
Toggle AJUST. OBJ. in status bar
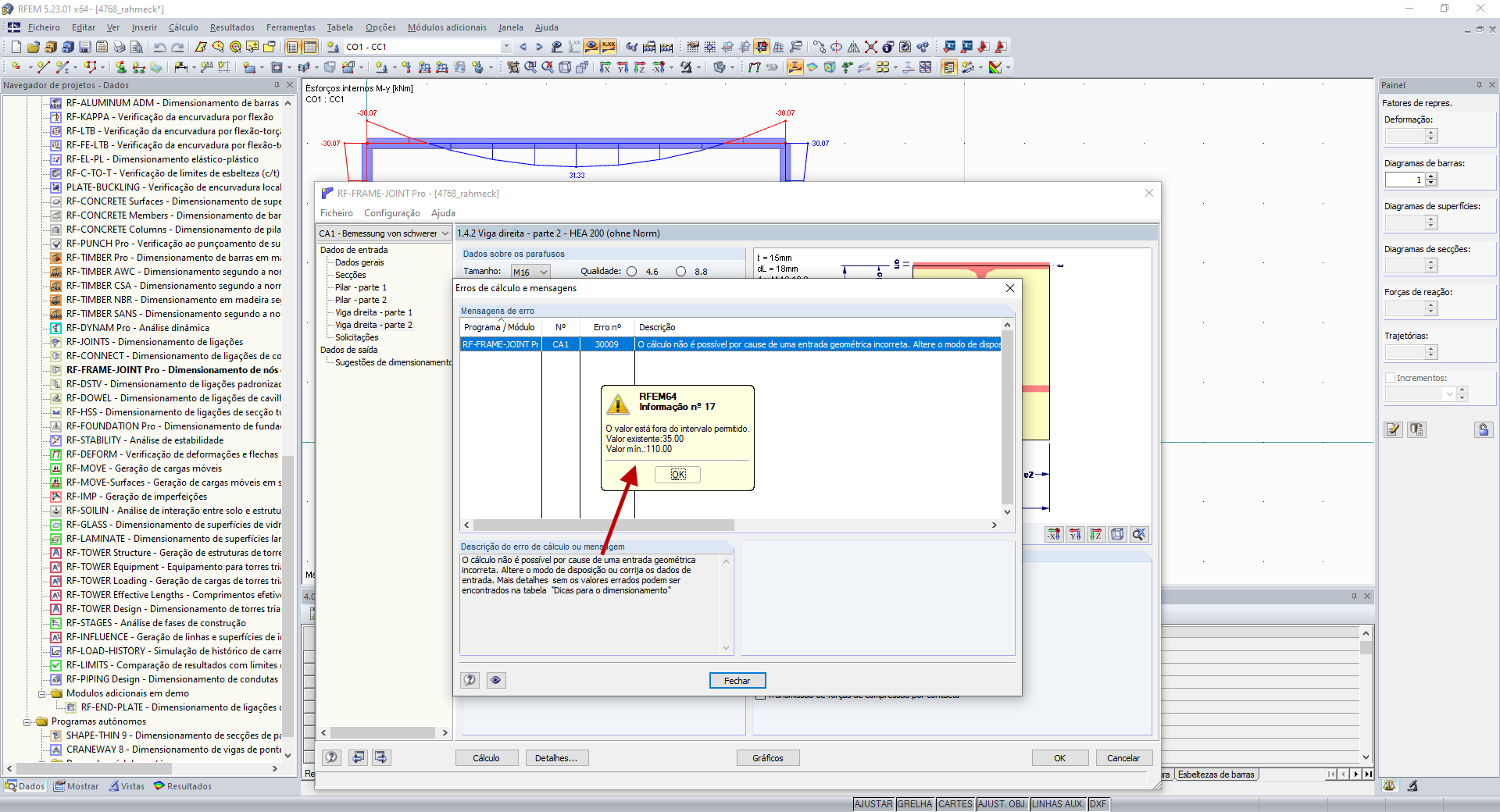click(1002, 804)
